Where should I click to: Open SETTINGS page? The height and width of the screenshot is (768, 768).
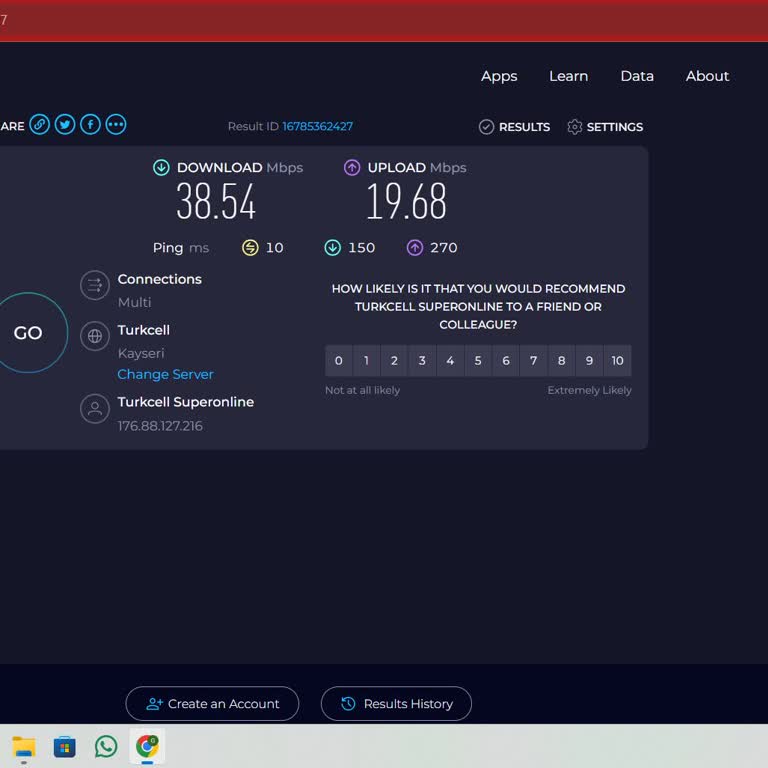(605, 127)
